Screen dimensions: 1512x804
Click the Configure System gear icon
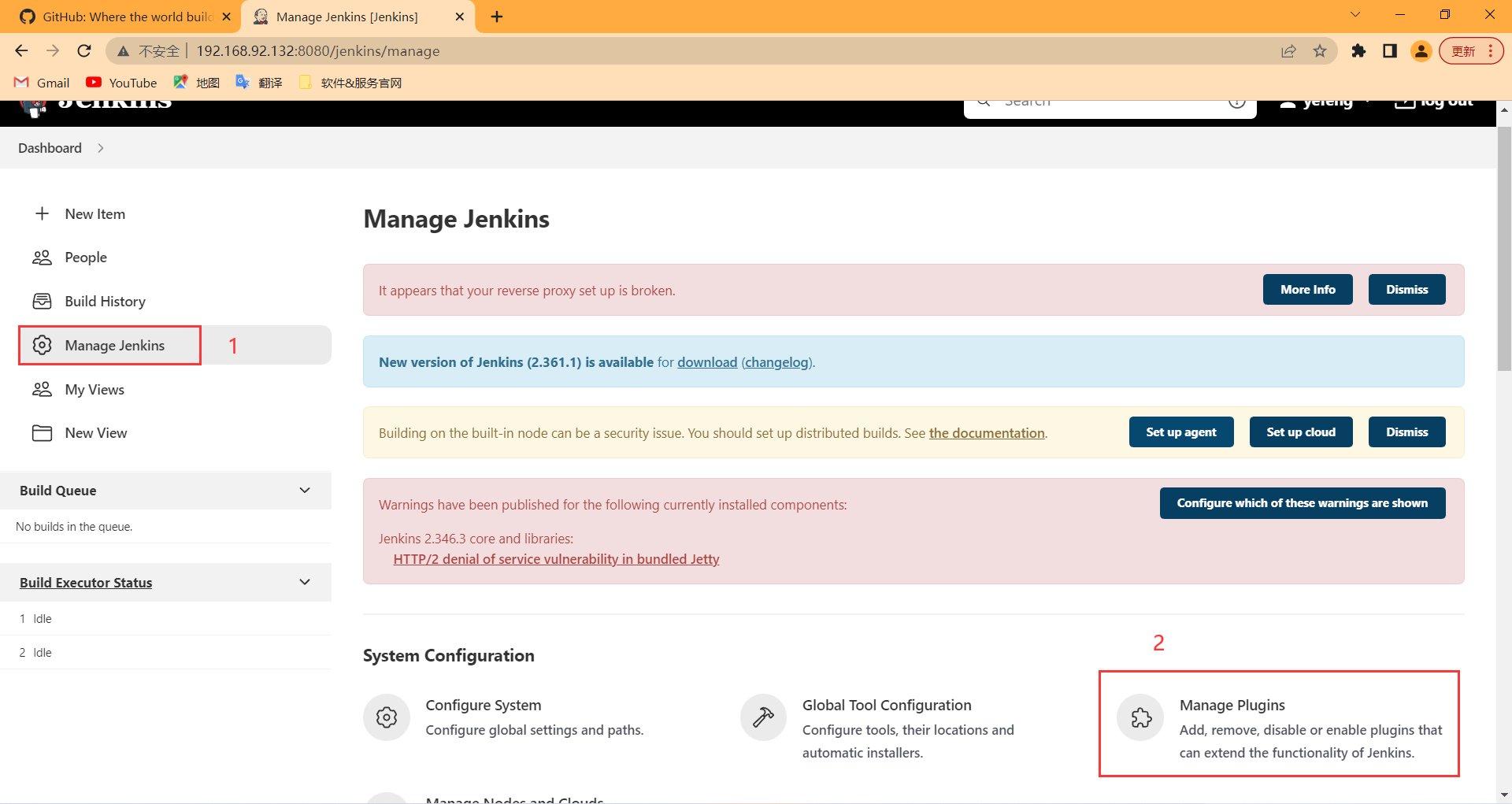click(x=387, y=717)
